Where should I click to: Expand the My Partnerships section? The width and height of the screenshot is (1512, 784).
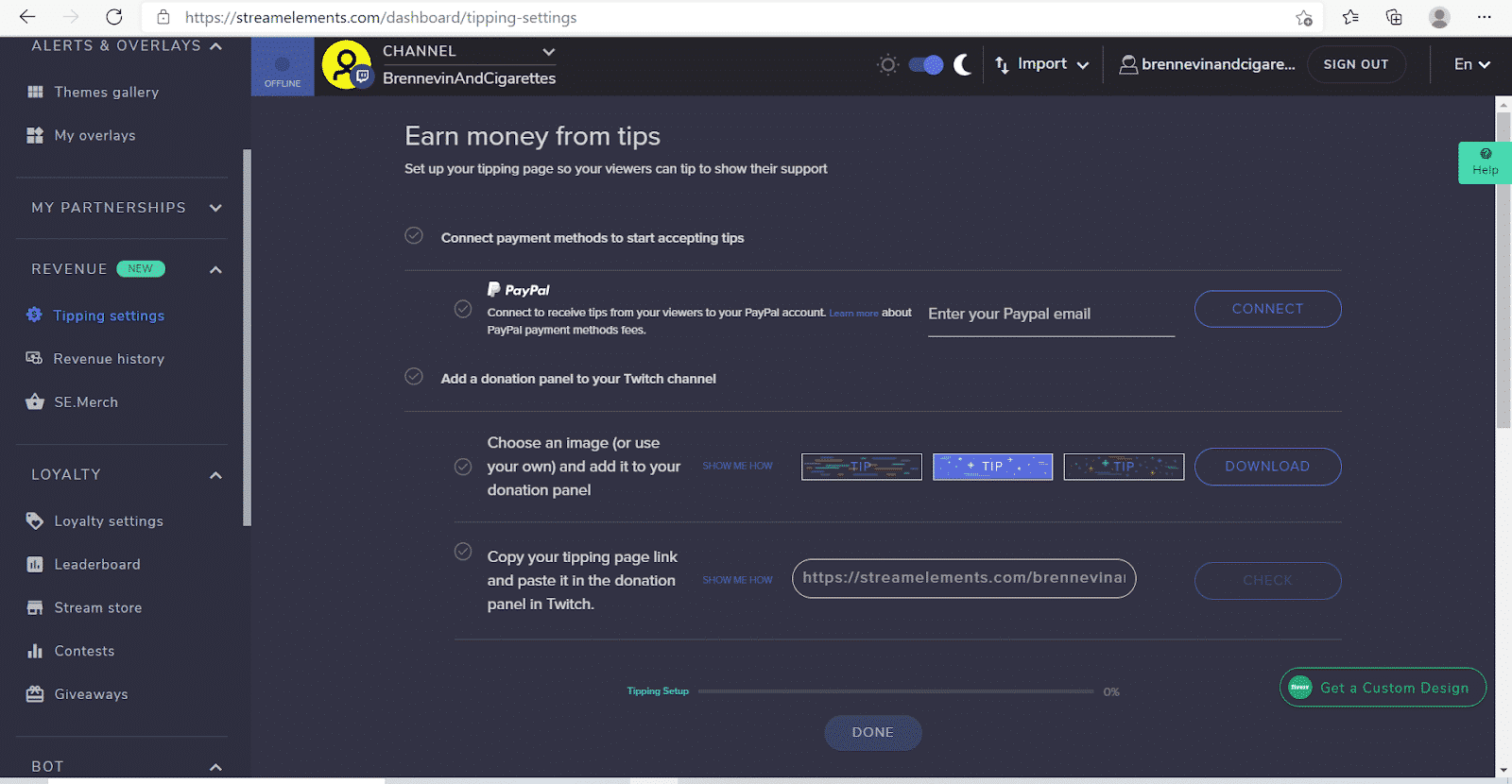[216, 208]
